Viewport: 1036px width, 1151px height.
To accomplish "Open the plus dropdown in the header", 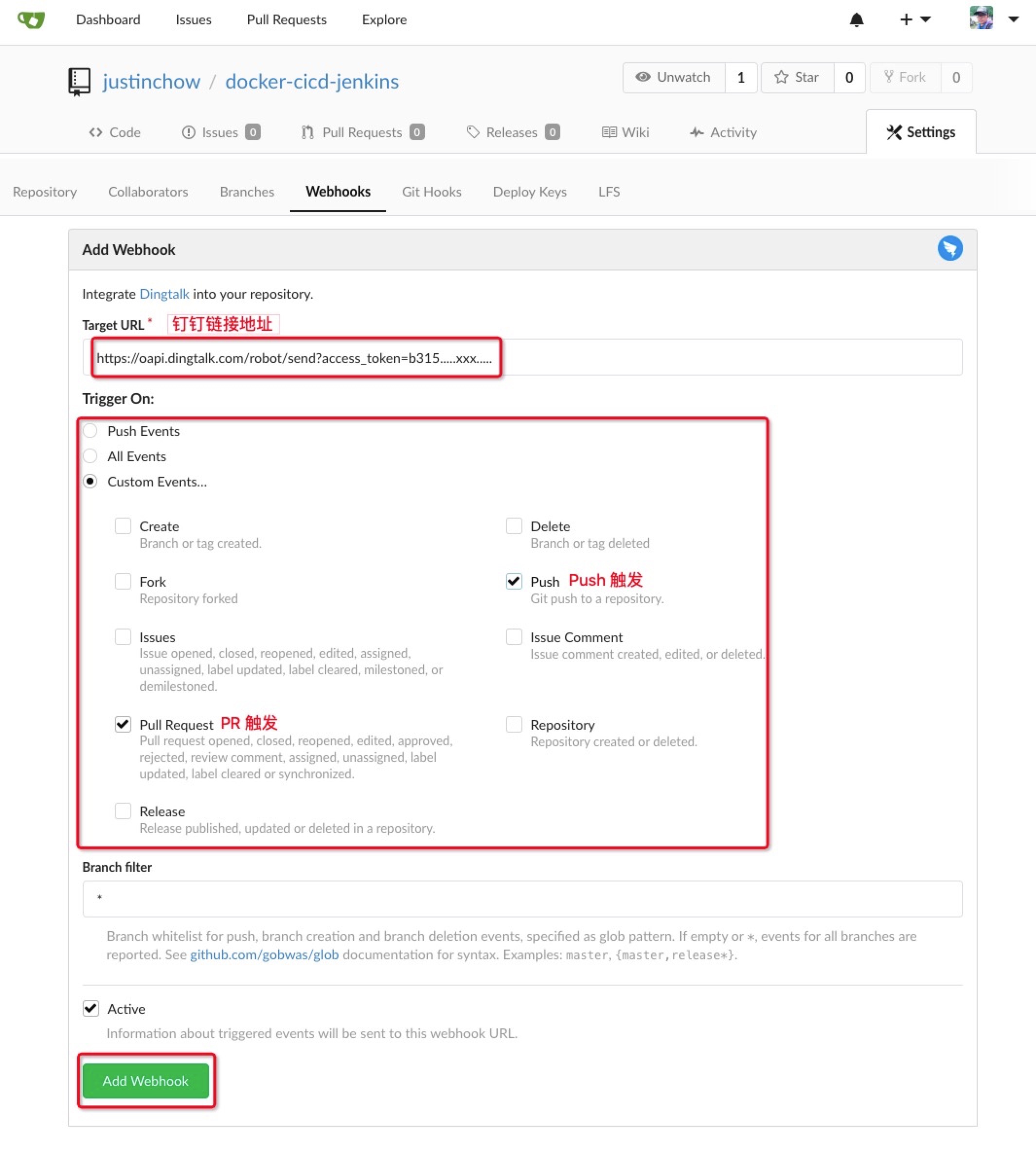I will coord(906,19).
